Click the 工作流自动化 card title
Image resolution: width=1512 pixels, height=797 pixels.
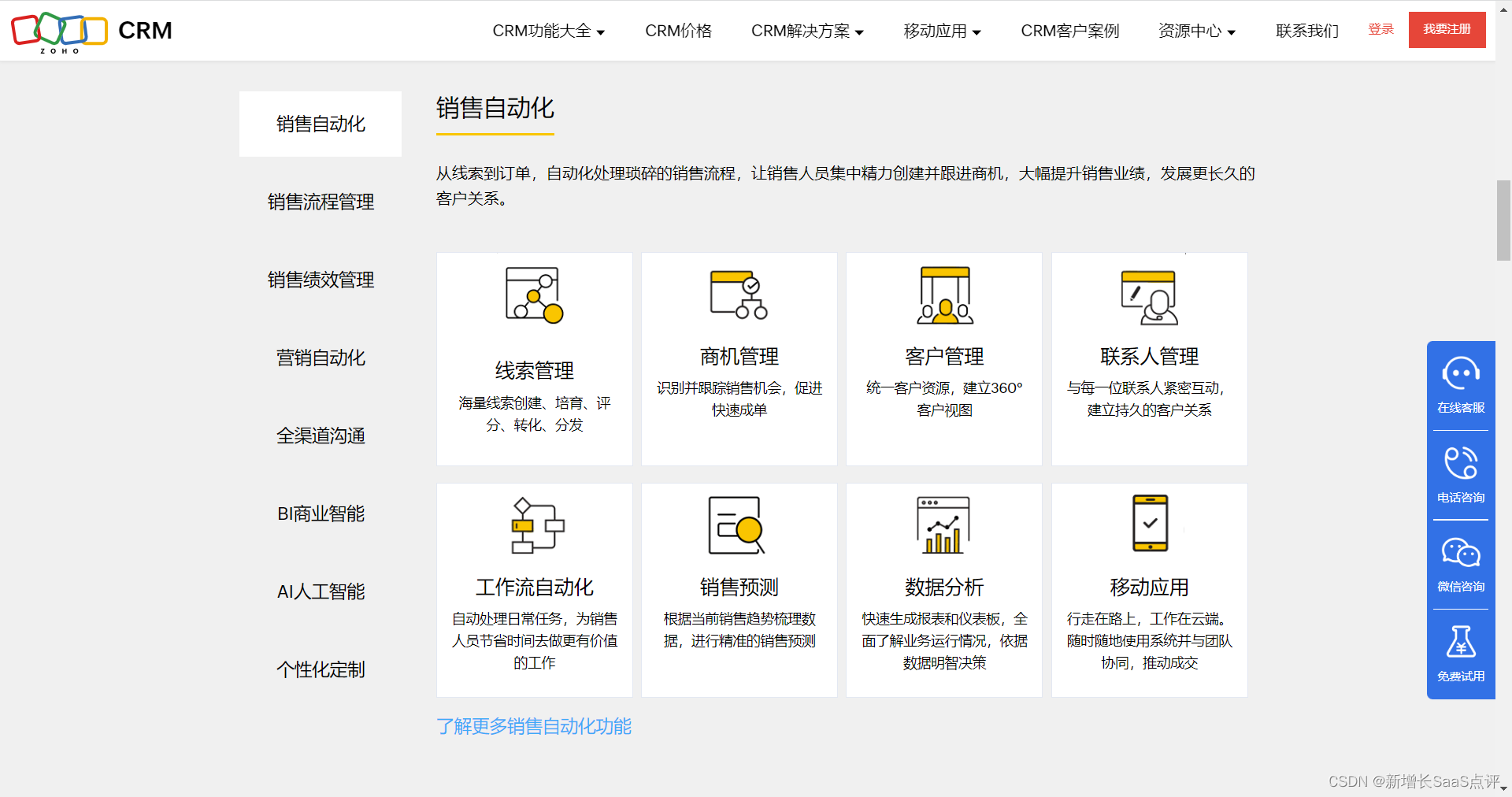[x=534, y=587]
